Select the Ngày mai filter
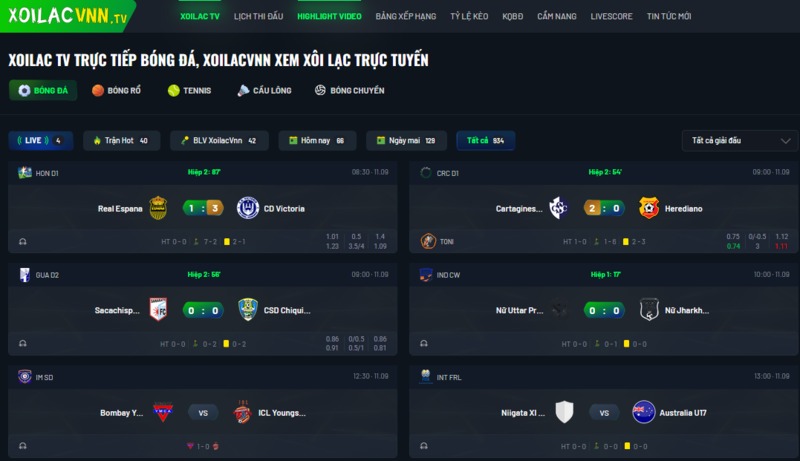 pyautogui.click(x=406, y=141)
